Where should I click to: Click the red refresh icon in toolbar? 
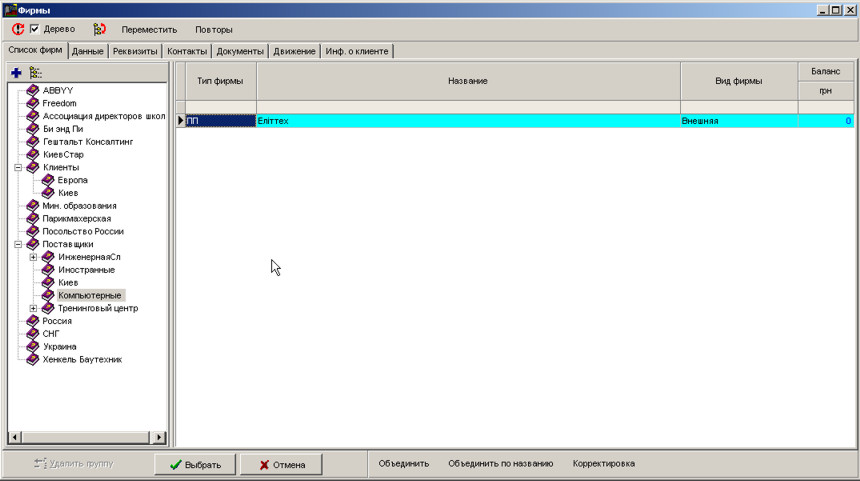click(x=18, y=29)
